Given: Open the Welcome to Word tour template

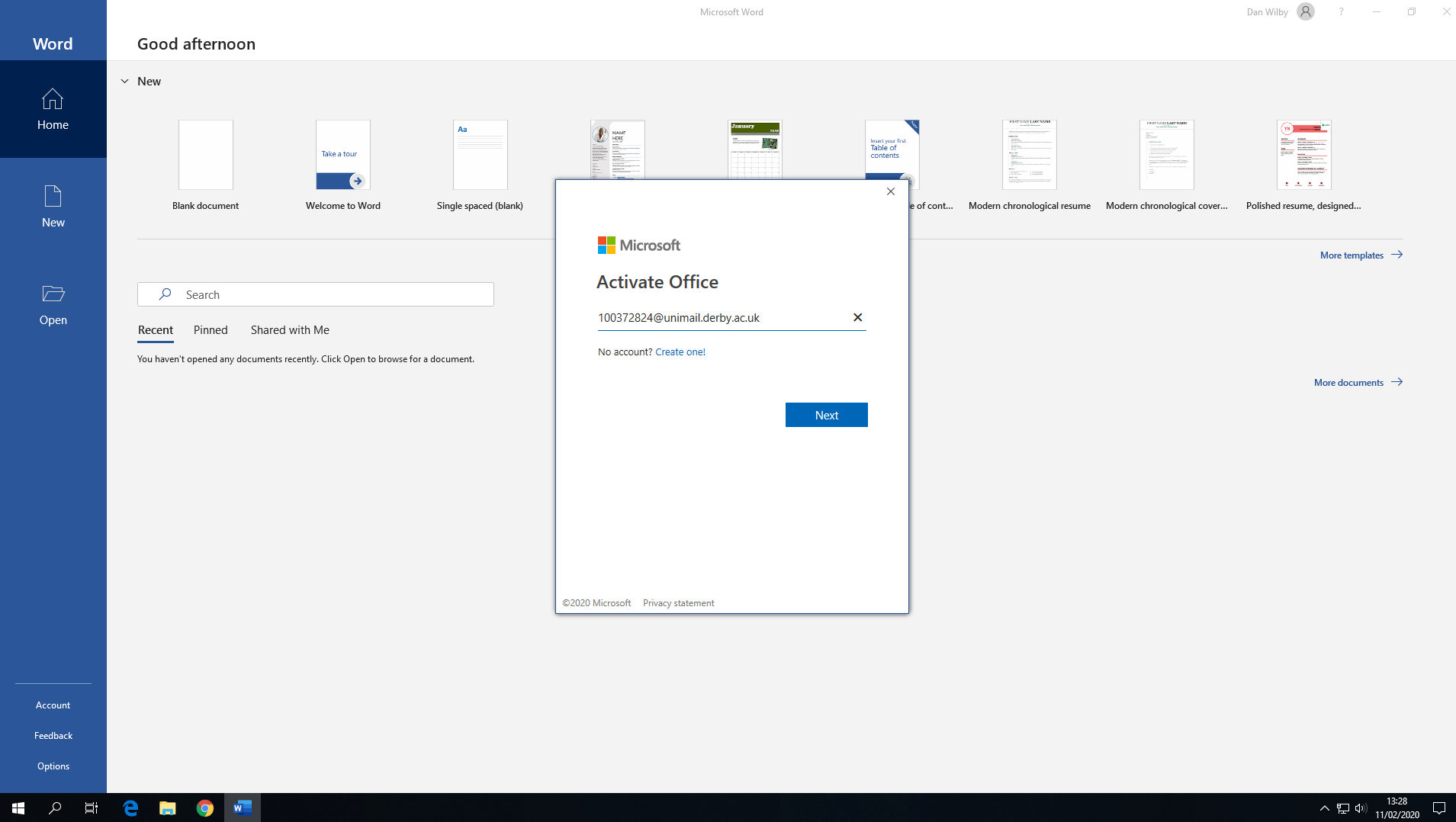Looking at the screenshot, I should [343, 165].
